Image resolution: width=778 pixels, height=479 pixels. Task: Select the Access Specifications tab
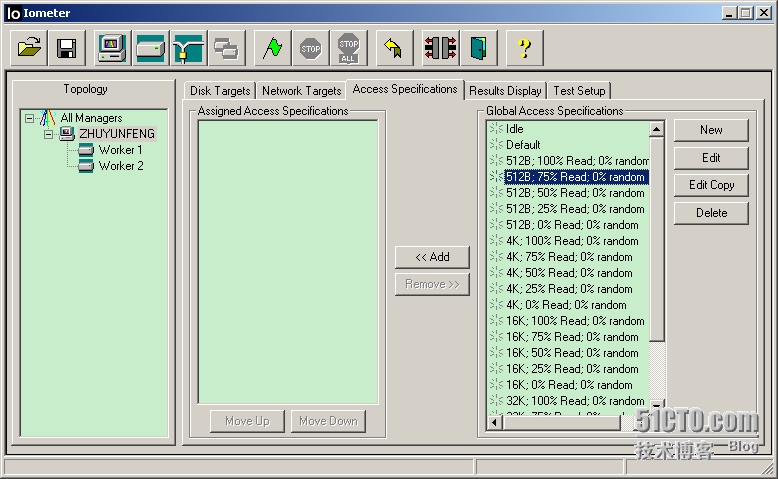(x=405, y=89)
